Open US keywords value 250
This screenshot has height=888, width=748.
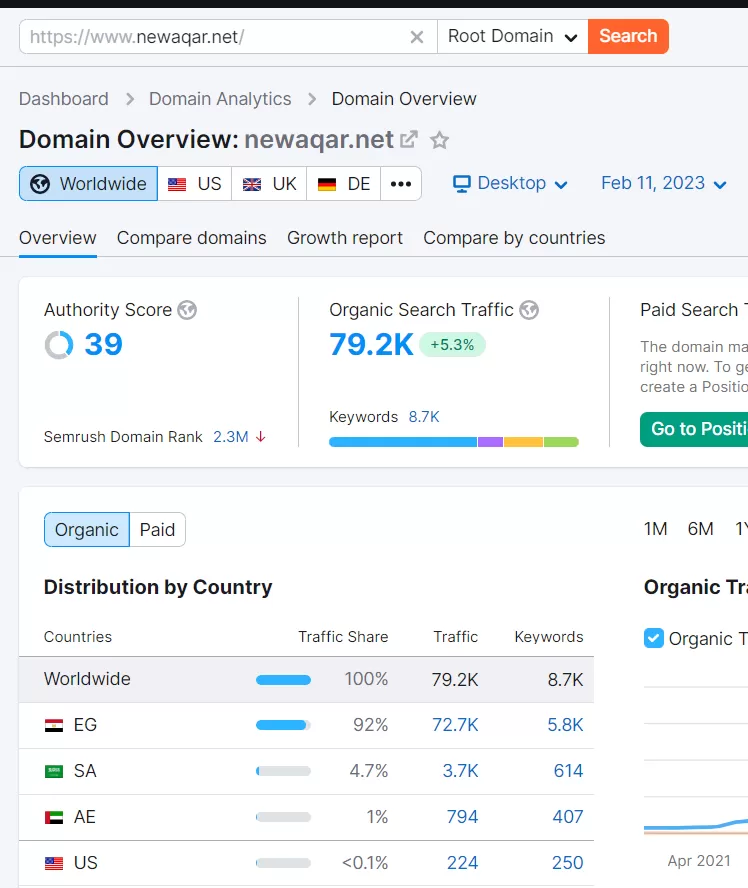tap(568, 863)
